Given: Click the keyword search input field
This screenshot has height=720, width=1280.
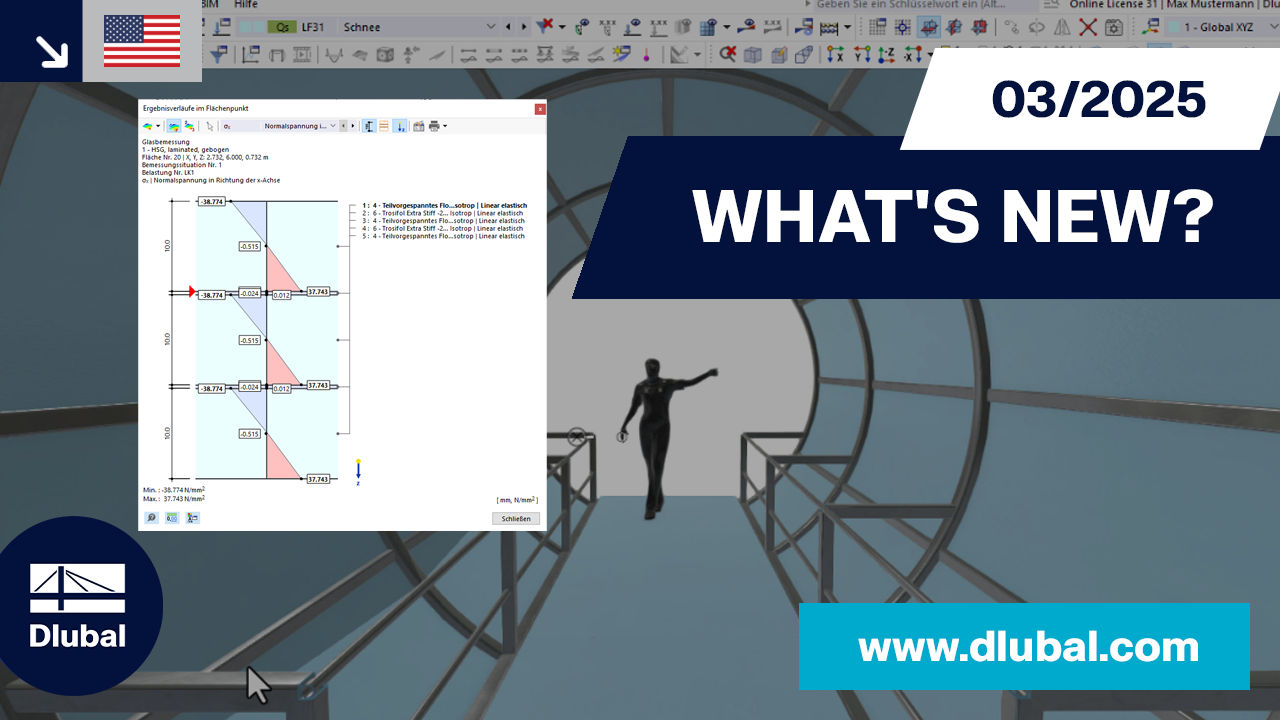Looking at the screenshot, I should [920, 5].
